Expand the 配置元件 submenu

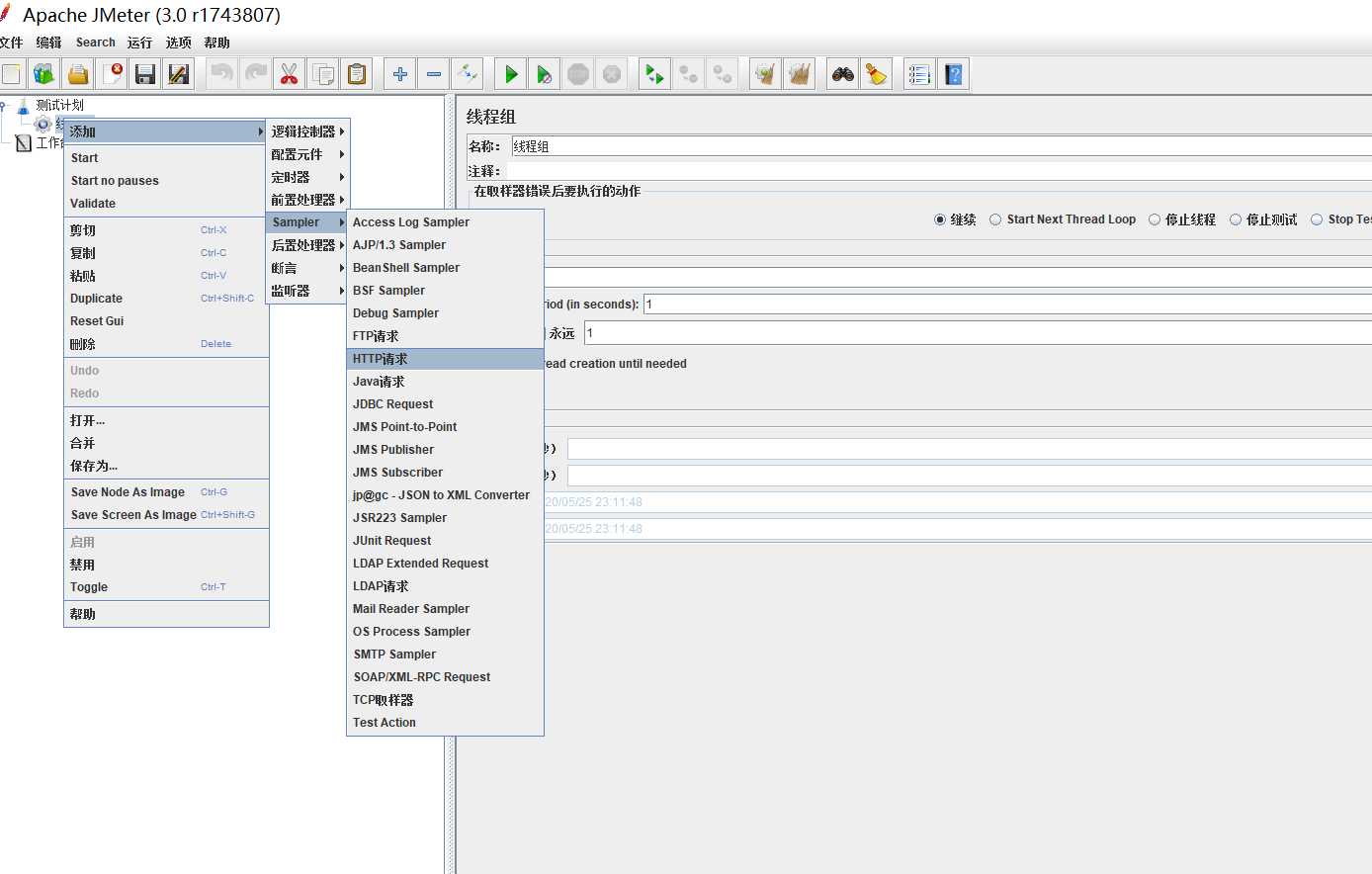click(307, 154)
